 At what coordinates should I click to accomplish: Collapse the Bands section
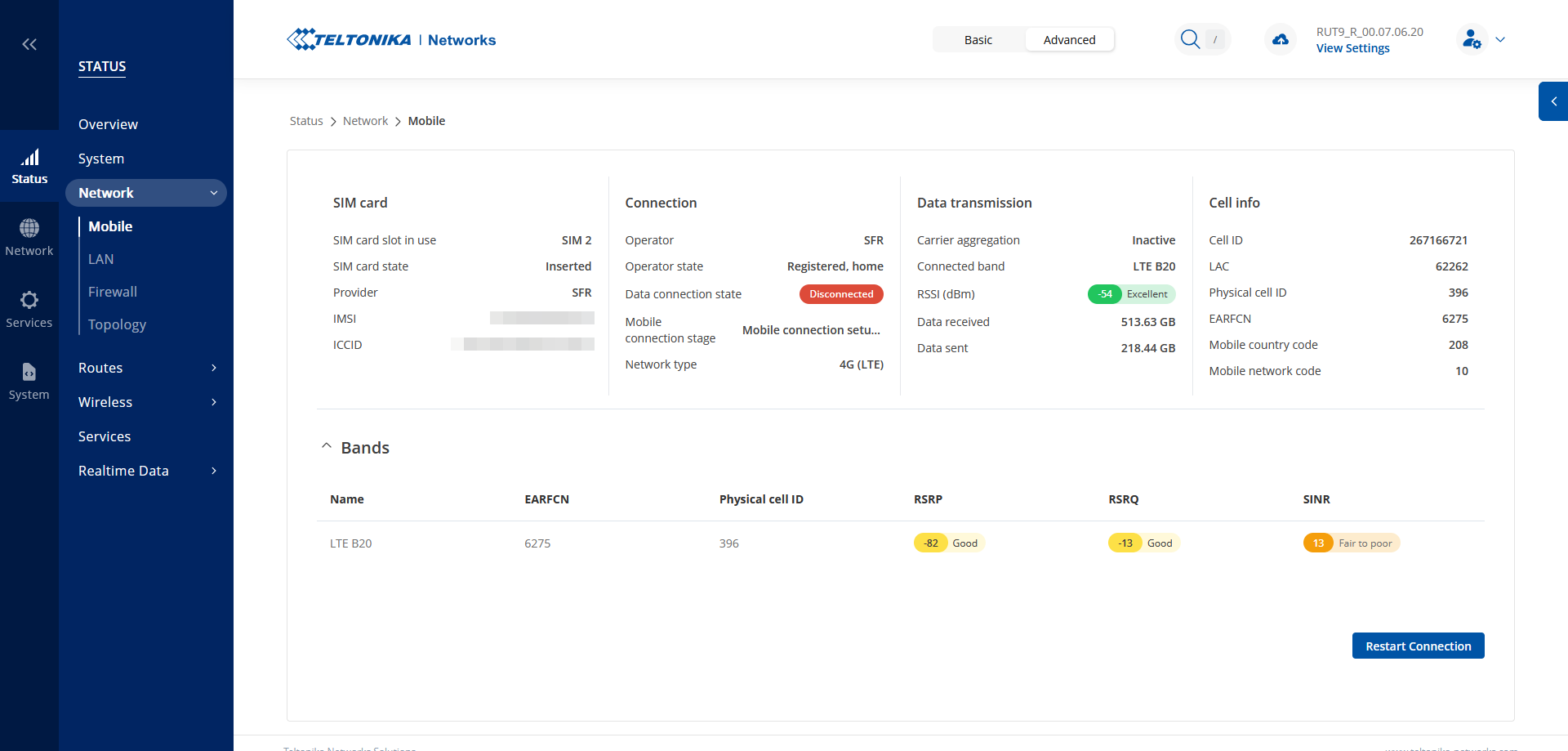[x=327, y=447]
